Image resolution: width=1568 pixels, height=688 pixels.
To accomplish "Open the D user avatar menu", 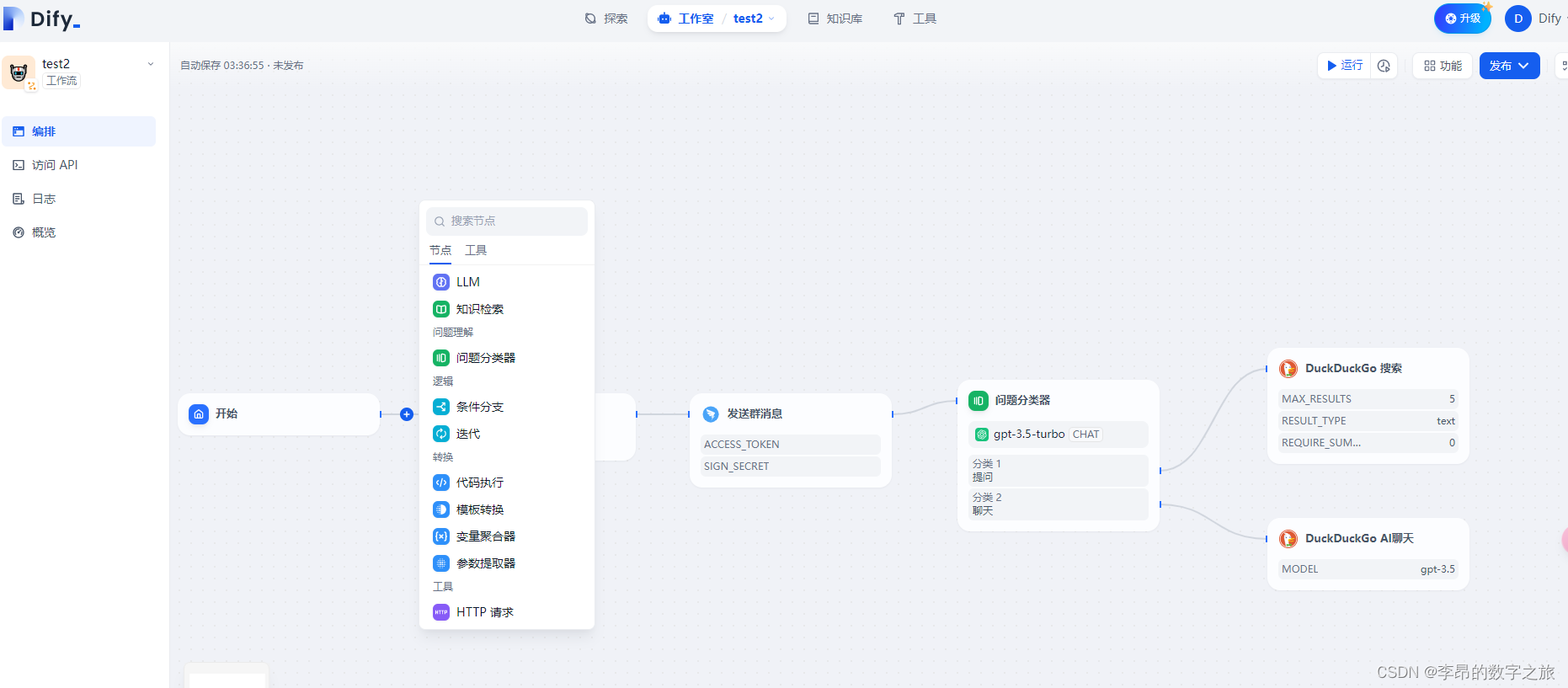I will pos(1517,19).
